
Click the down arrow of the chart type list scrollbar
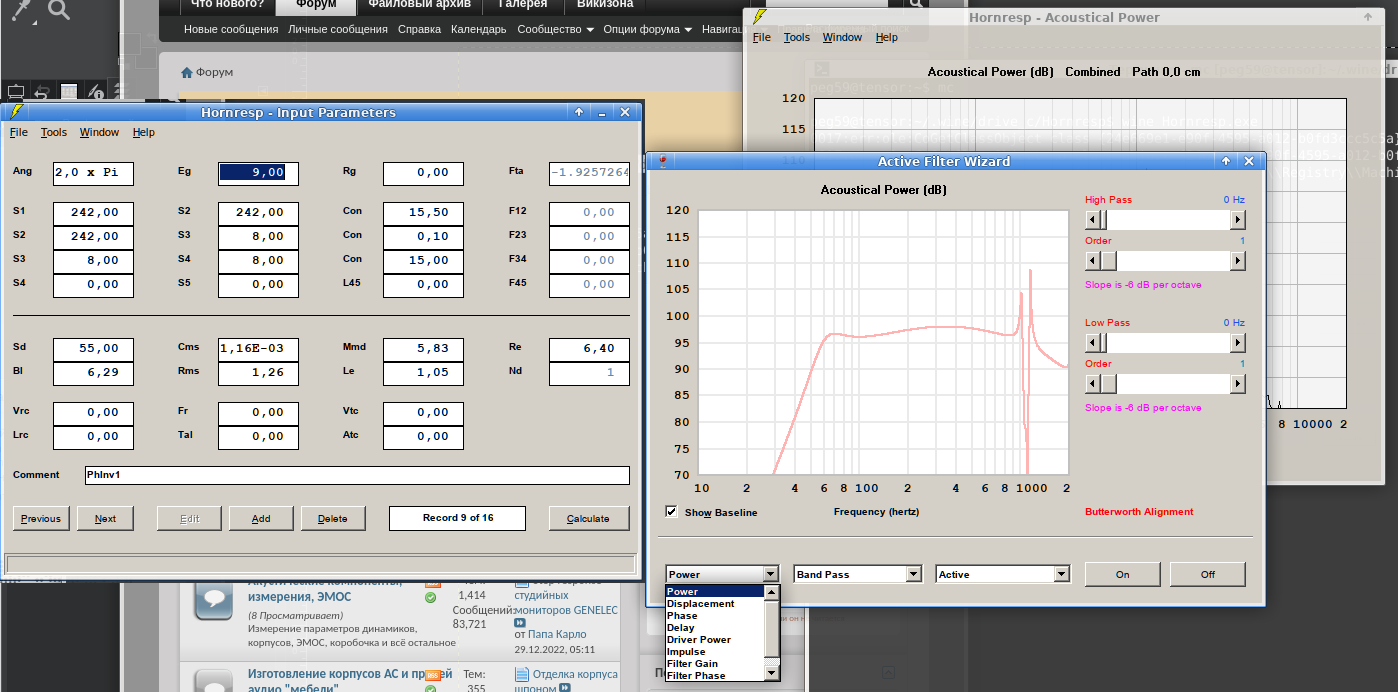[x=771, y=674]
